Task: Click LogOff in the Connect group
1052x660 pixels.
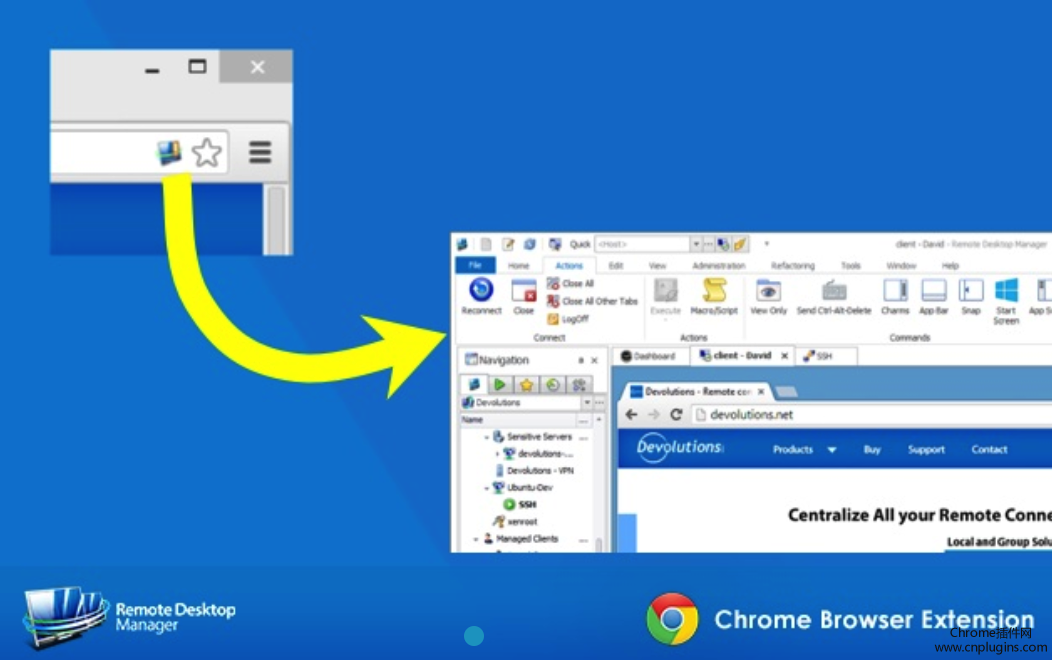Action: [569, 319]
